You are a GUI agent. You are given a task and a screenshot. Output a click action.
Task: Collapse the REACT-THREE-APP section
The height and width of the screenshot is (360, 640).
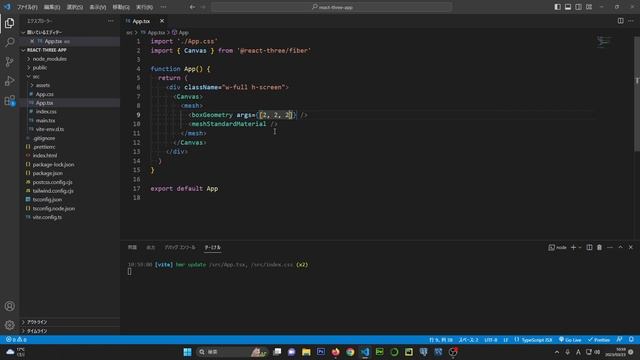(x=47, y=50)
